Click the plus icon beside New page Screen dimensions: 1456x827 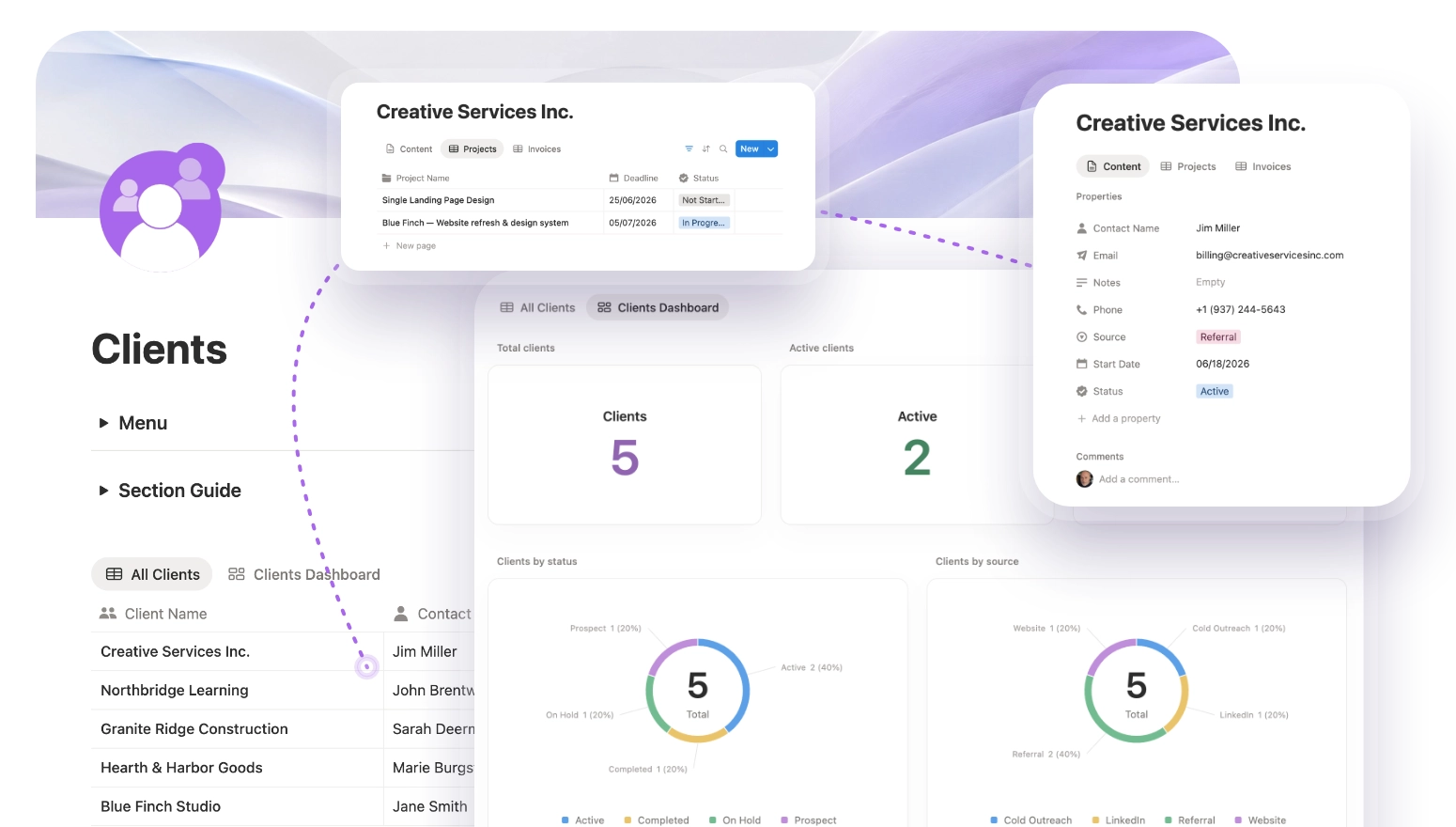[386, 246]
